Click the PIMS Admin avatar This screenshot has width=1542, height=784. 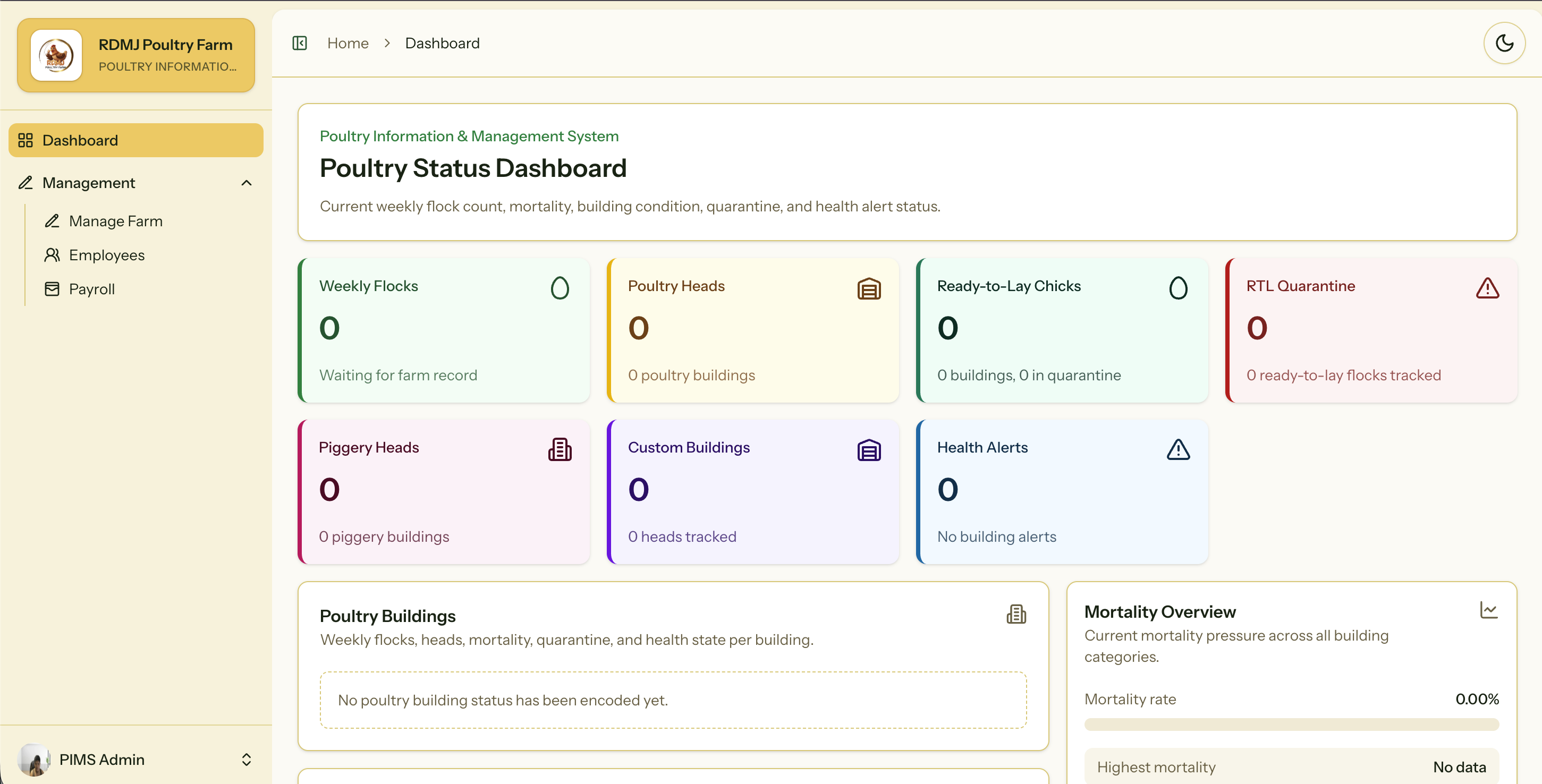34,760
